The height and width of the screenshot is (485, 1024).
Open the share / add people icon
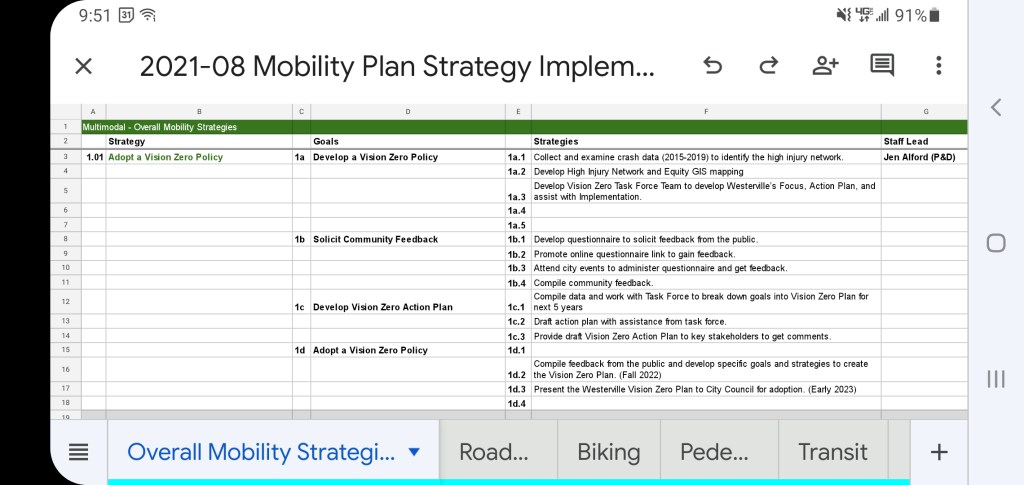[x=825, y=66]
